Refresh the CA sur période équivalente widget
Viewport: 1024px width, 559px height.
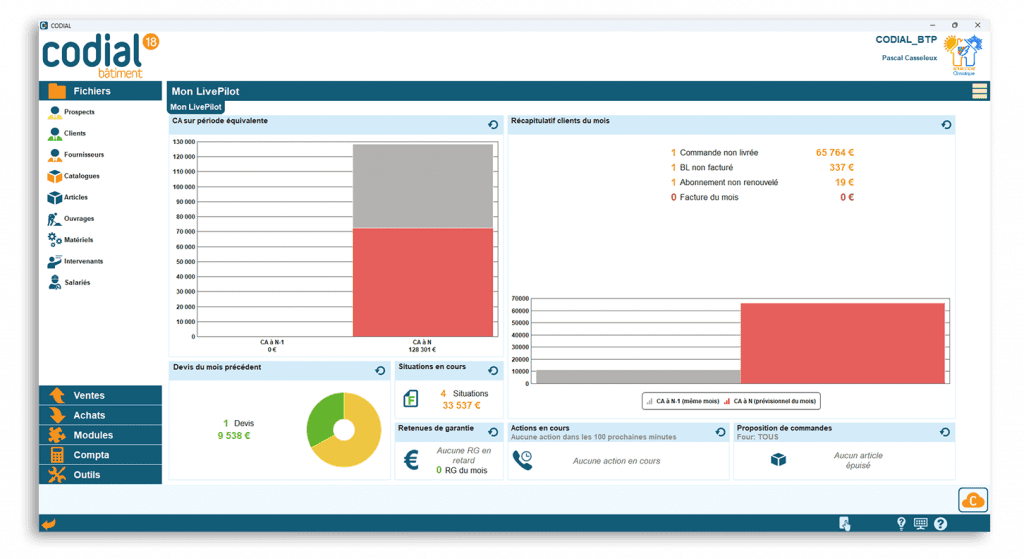coord(493,125)
